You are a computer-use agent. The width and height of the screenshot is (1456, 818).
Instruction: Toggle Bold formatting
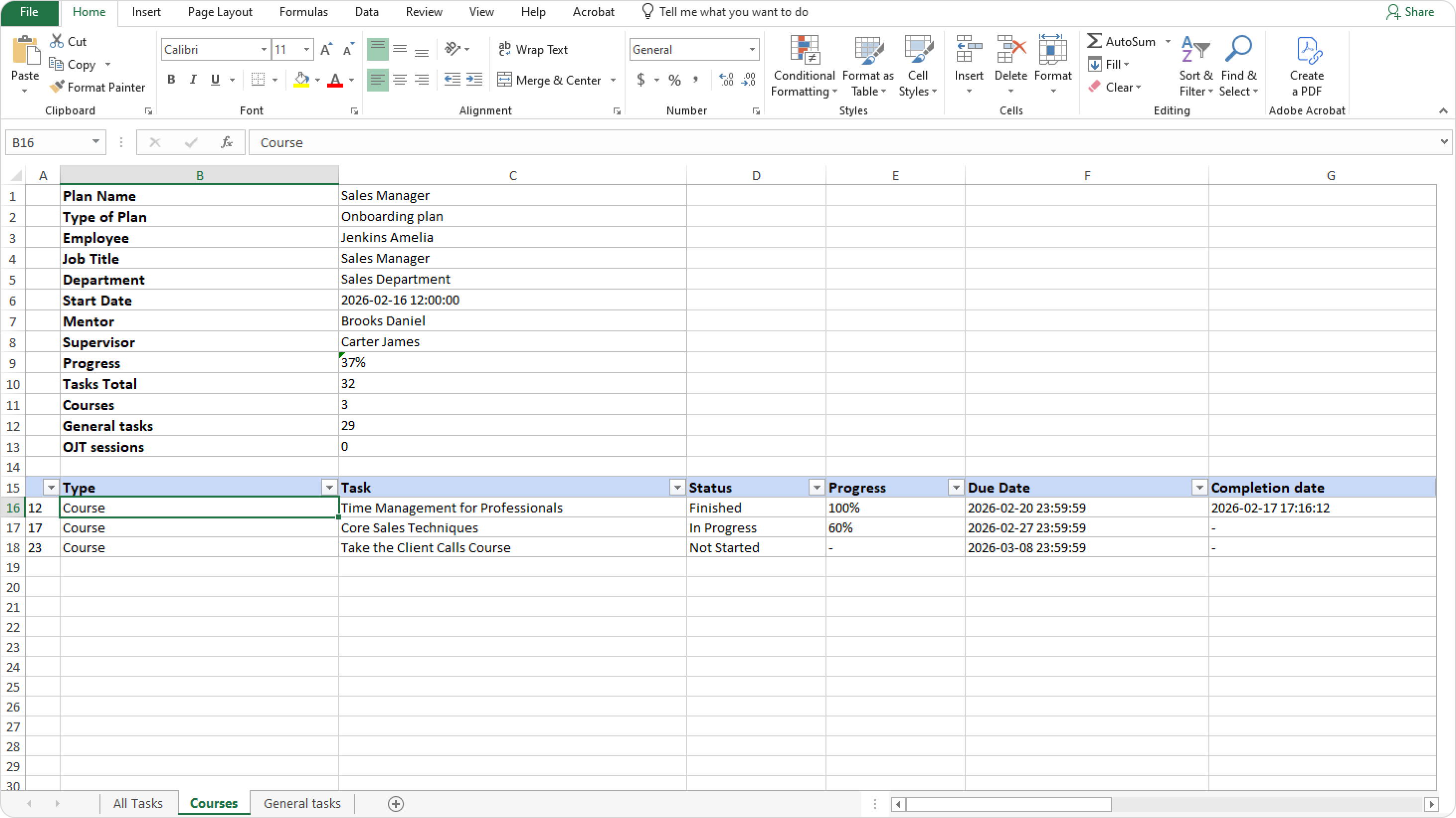pos(171,80)
